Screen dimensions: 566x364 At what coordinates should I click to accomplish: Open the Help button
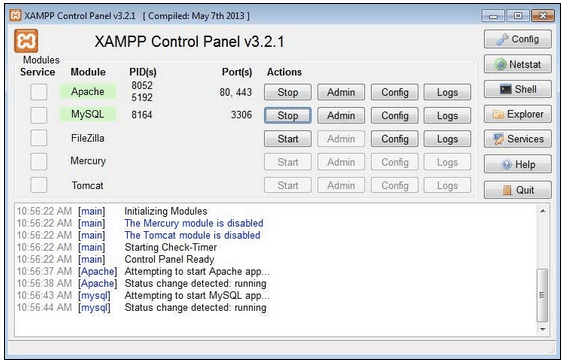(x=518, y=165)
